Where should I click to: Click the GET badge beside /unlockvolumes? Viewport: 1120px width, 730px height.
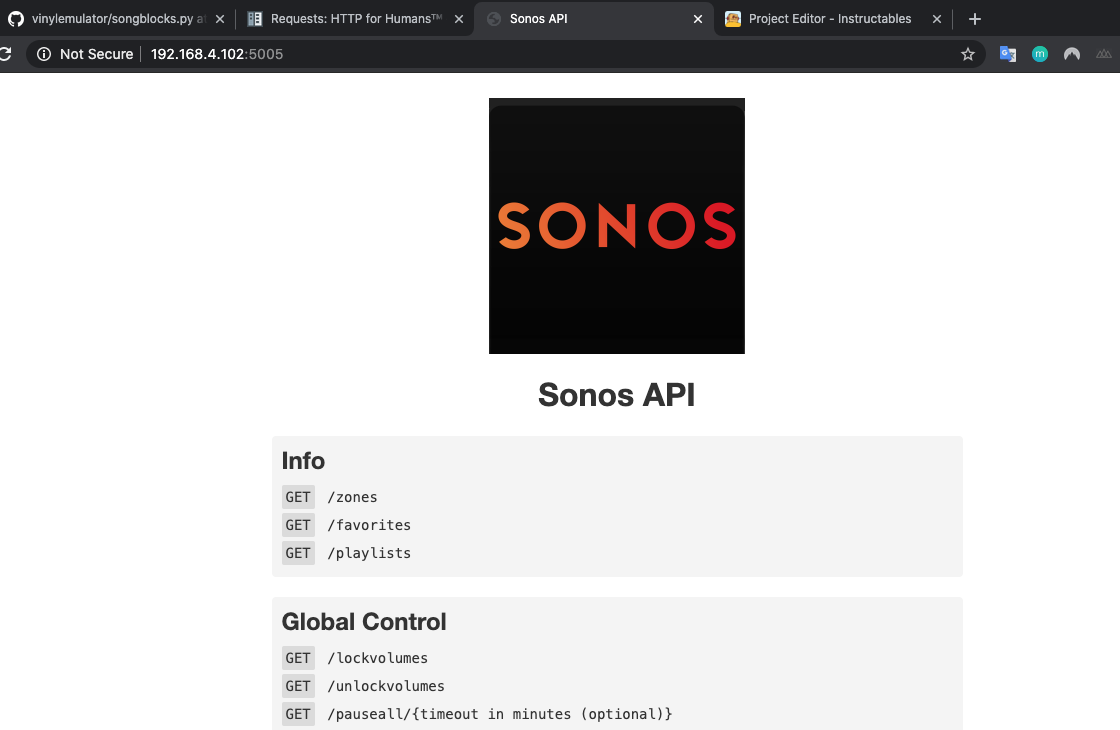point(298,686)
